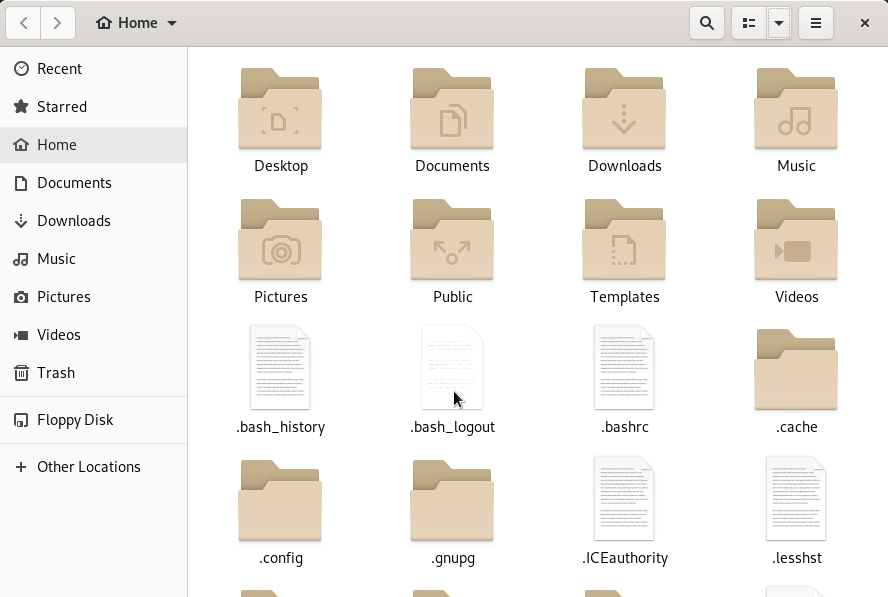Open the view options dropdown arrow
The width and height of the screenshot is (888, 597).
779,23
